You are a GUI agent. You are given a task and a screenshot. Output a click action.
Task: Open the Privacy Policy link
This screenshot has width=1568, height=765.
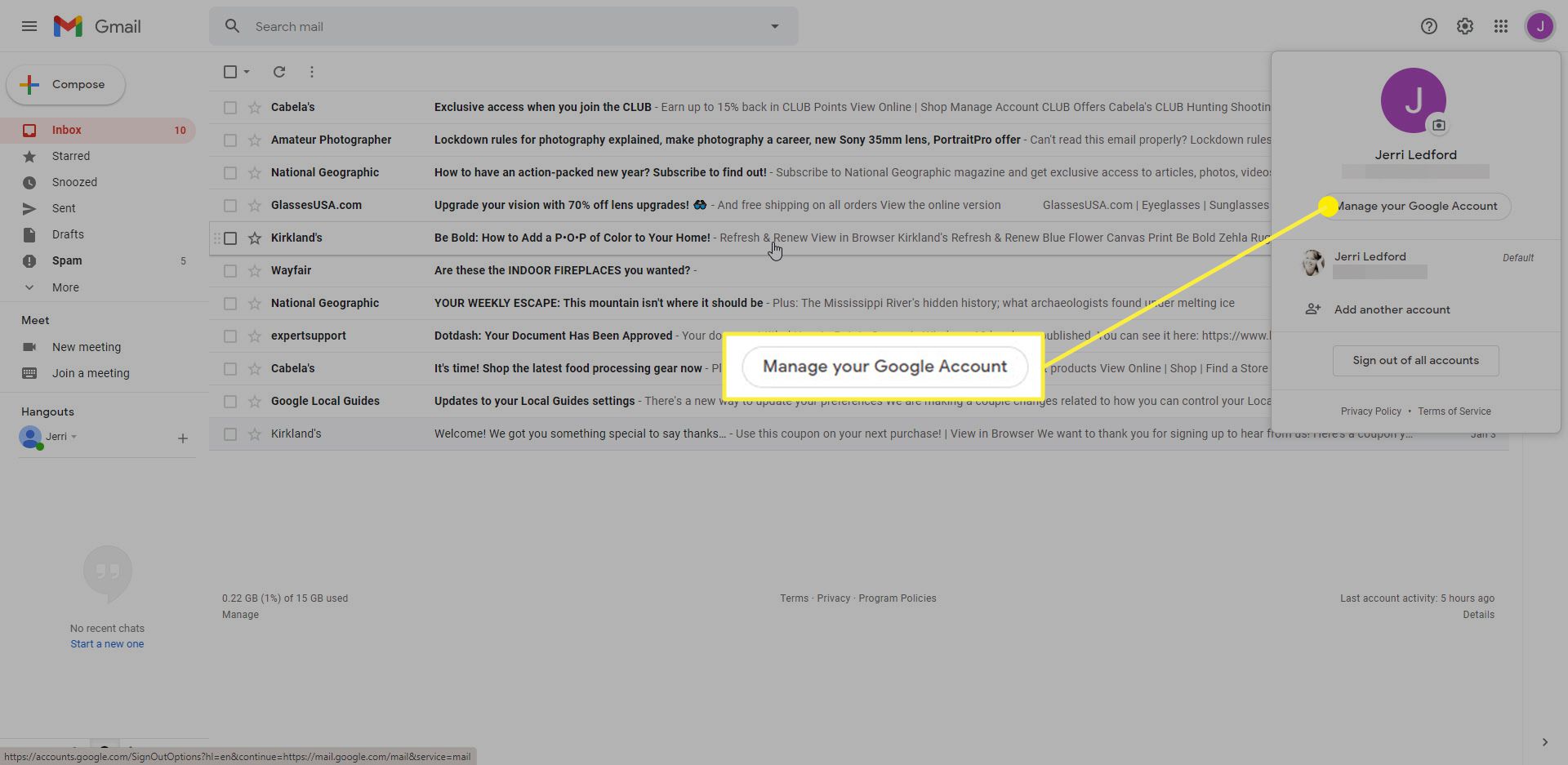[x=1370, y=411]
